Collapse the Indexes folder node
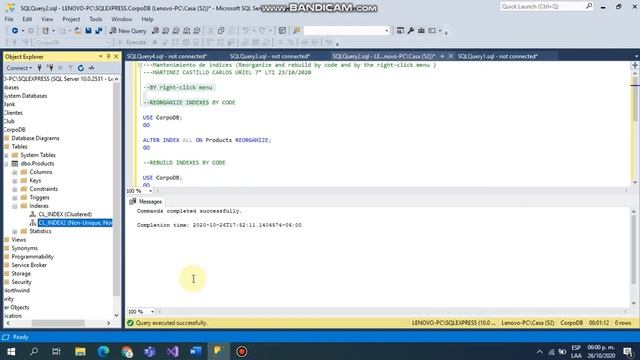This screenshot has height=360, width=640. click(15, 206)
